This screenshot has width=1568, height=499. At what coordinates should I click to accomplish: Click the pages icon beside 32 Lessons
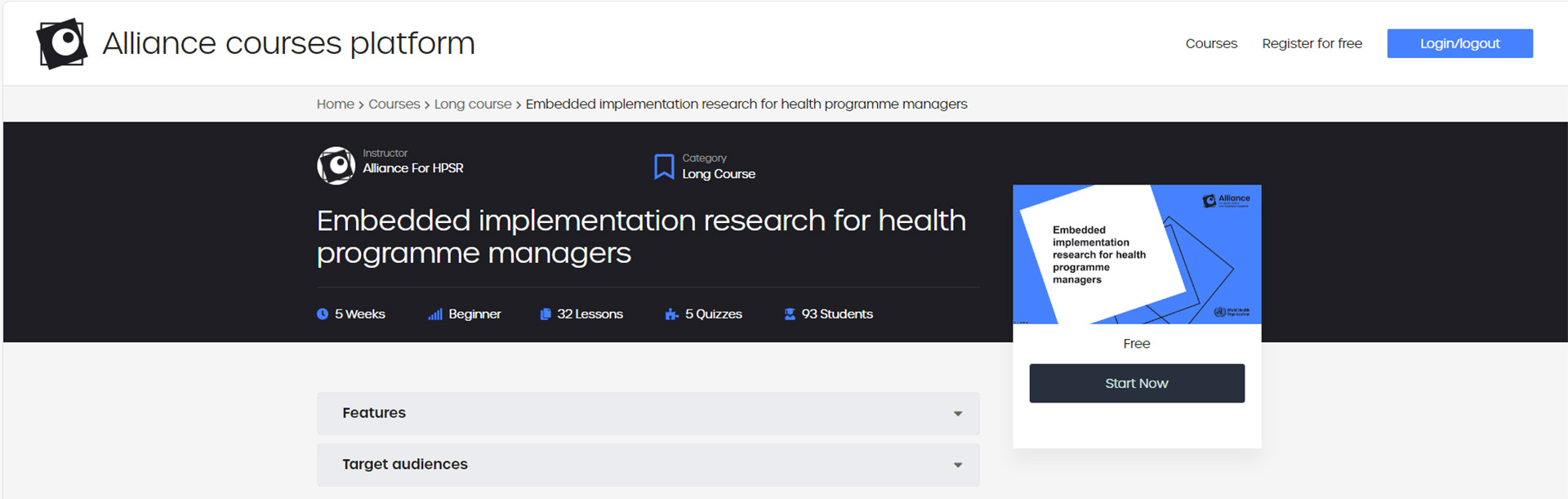546,314
